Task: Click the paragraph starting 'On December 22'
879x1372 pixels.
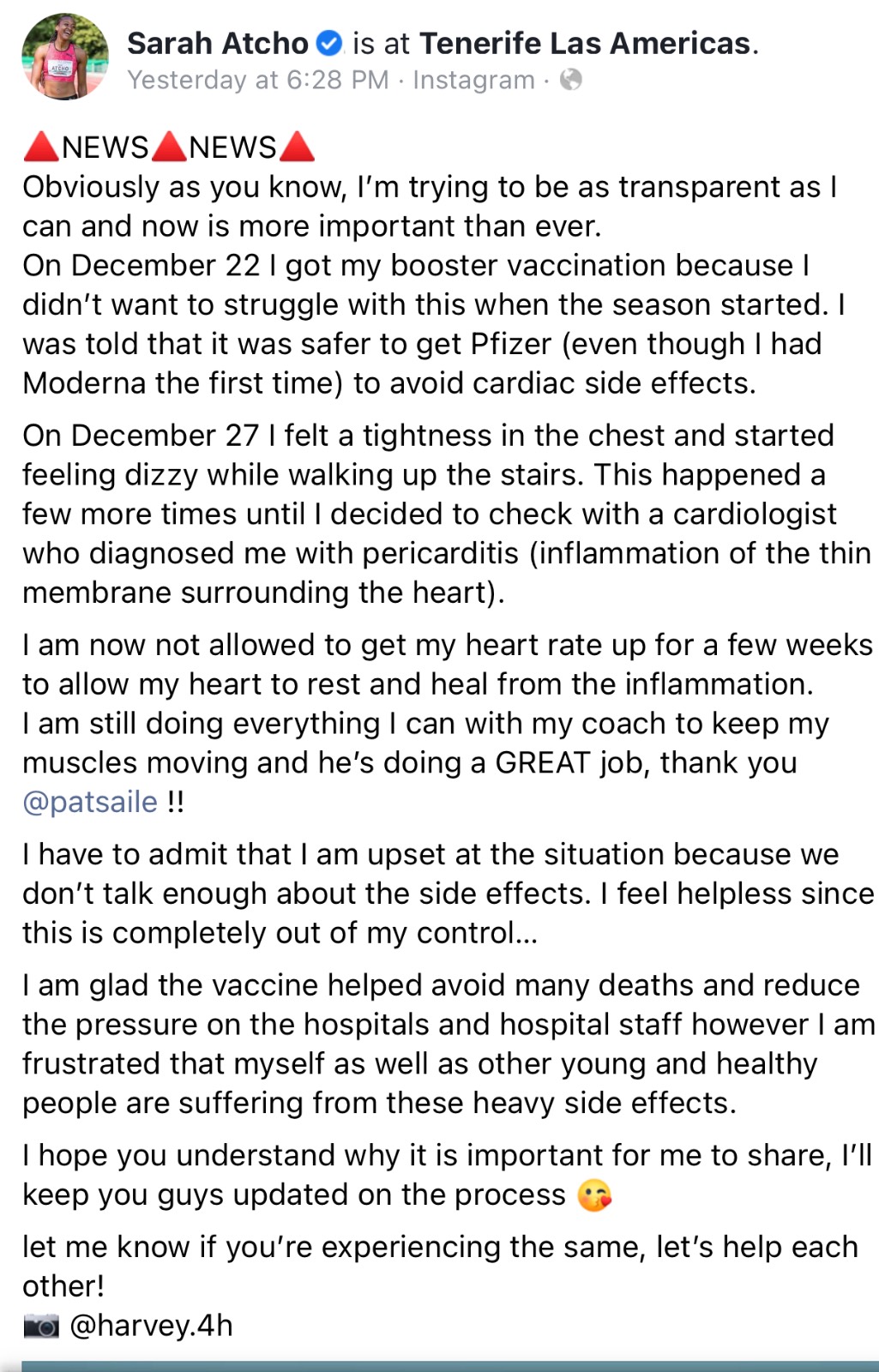Action: pyautogui.click(x=435, y=324)
